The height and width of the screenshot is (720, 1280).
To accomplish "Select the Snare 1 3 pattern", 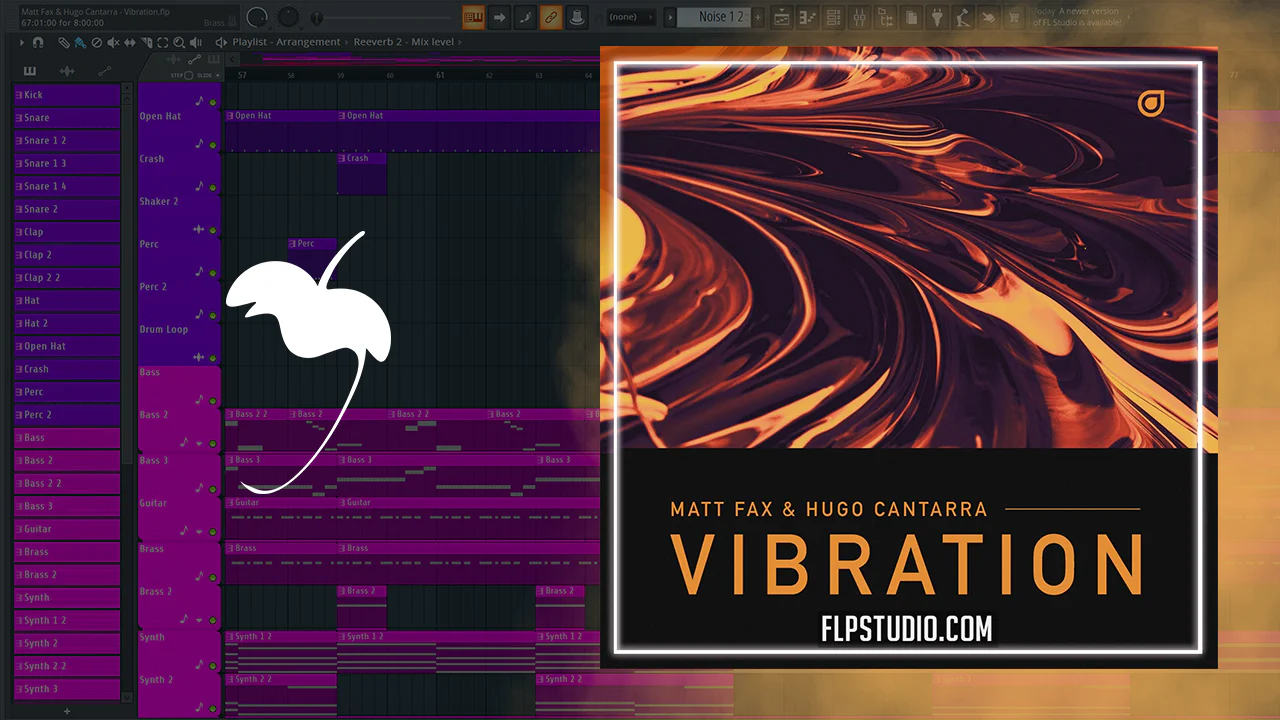I will (x=67, y=163).
